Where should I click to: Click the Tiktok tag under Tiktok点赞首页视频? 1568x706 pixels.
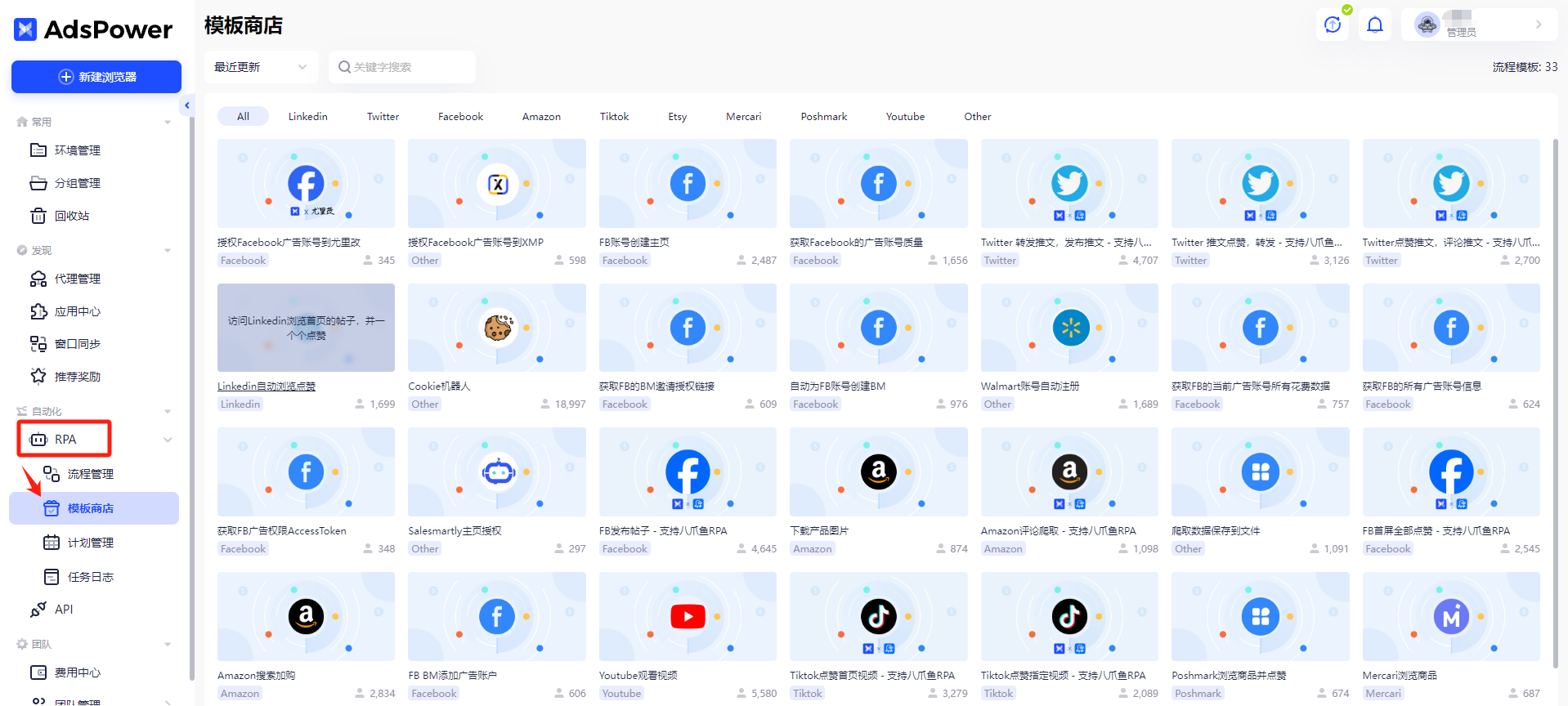tap(808, 694)
